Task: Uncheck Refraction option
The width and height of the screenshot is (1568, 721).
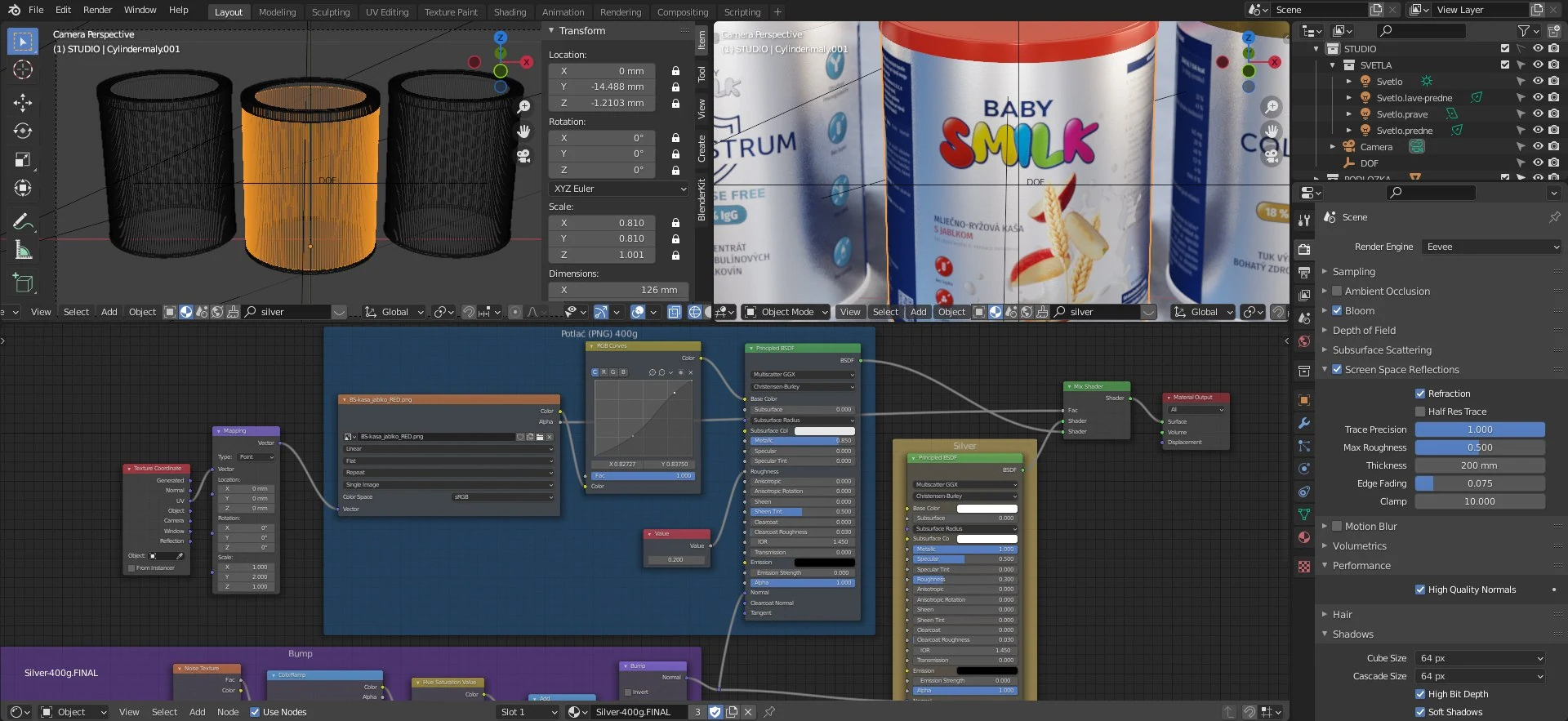Action: coord(1420,394)
